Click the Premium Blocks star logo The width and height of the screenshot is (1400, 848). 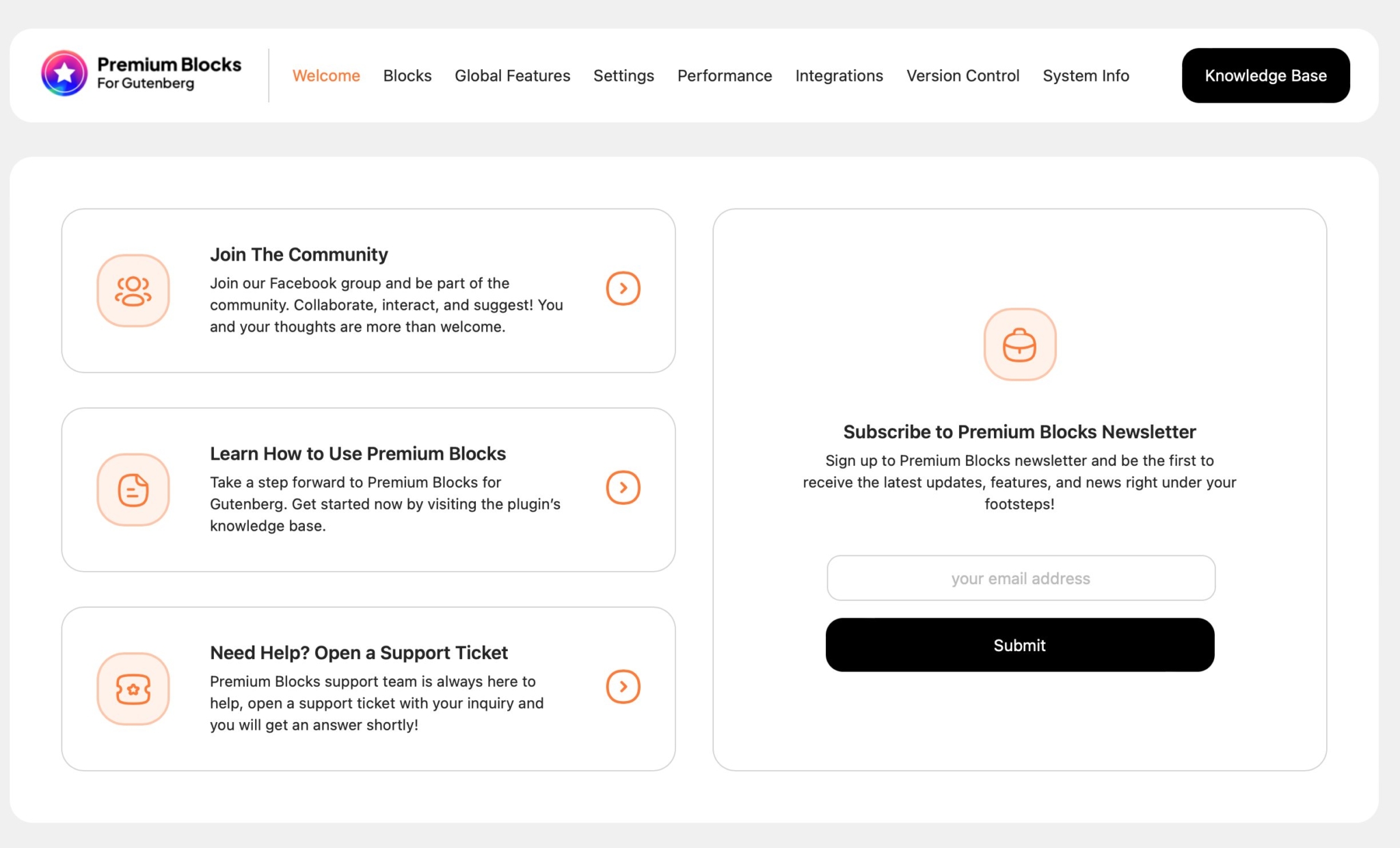coord(64,73)
